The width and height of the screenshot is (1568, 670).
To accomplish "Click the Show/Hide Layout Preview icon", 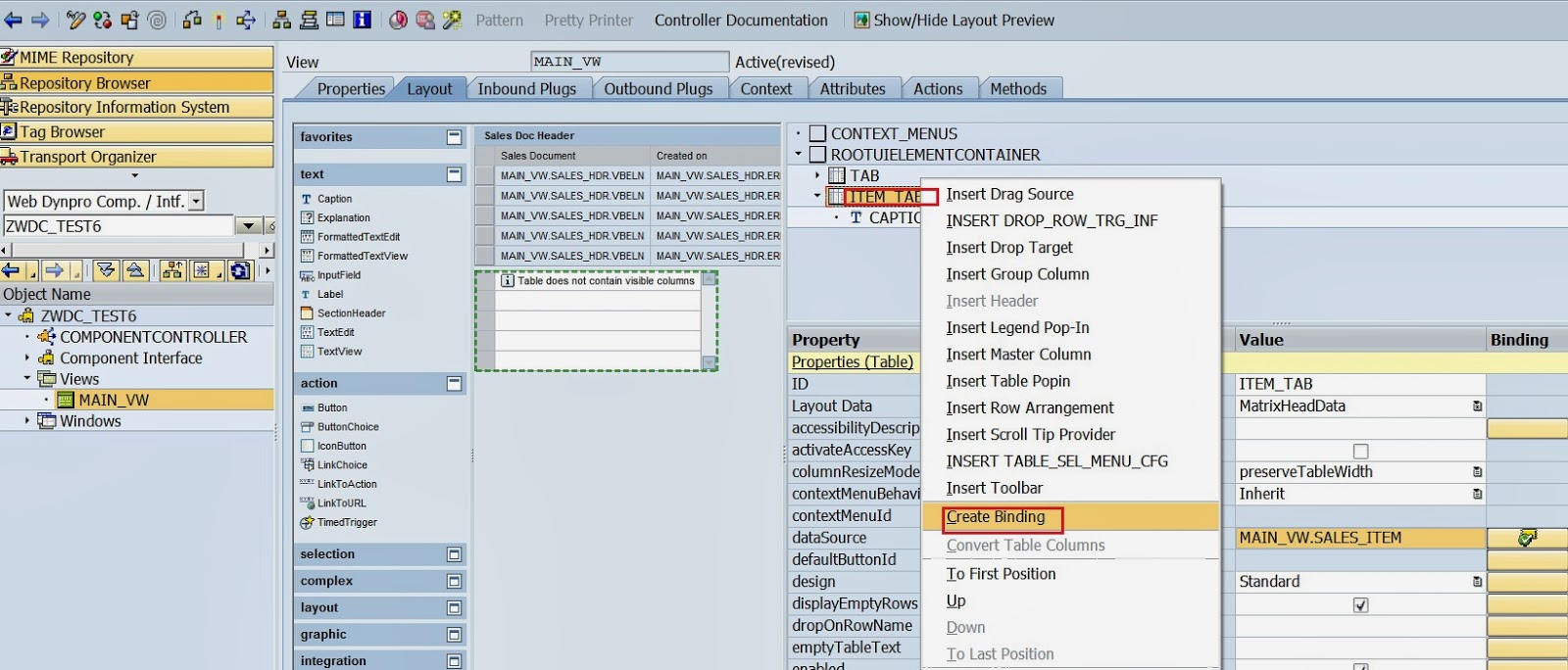I will [861, 20].
